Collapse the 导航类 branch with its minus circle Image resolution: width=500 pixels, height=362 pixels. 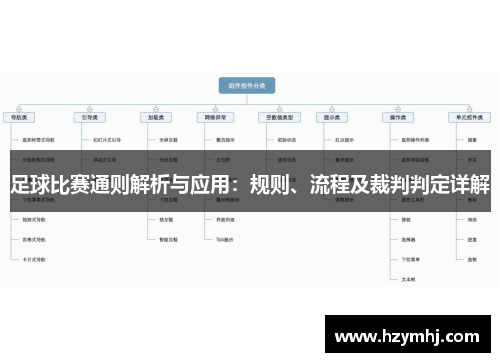click(x=19, y=109)
